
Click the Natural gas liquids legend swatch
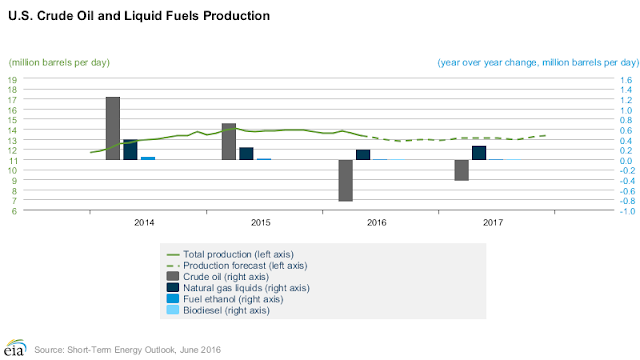(173, 288)
